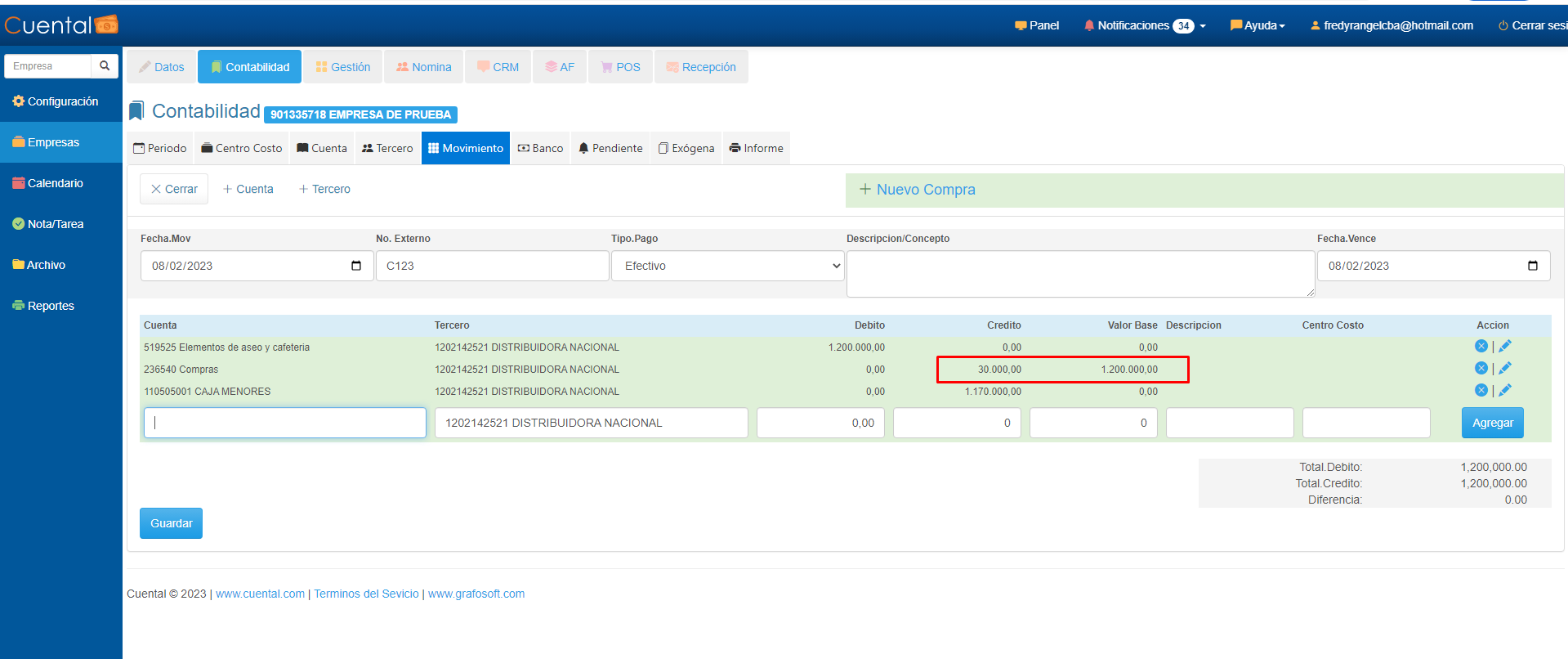This screenshot has width=1568, height=659.
Task: Edit the 110505001 CAJA MENORES row
Action: pos(1505,391)
